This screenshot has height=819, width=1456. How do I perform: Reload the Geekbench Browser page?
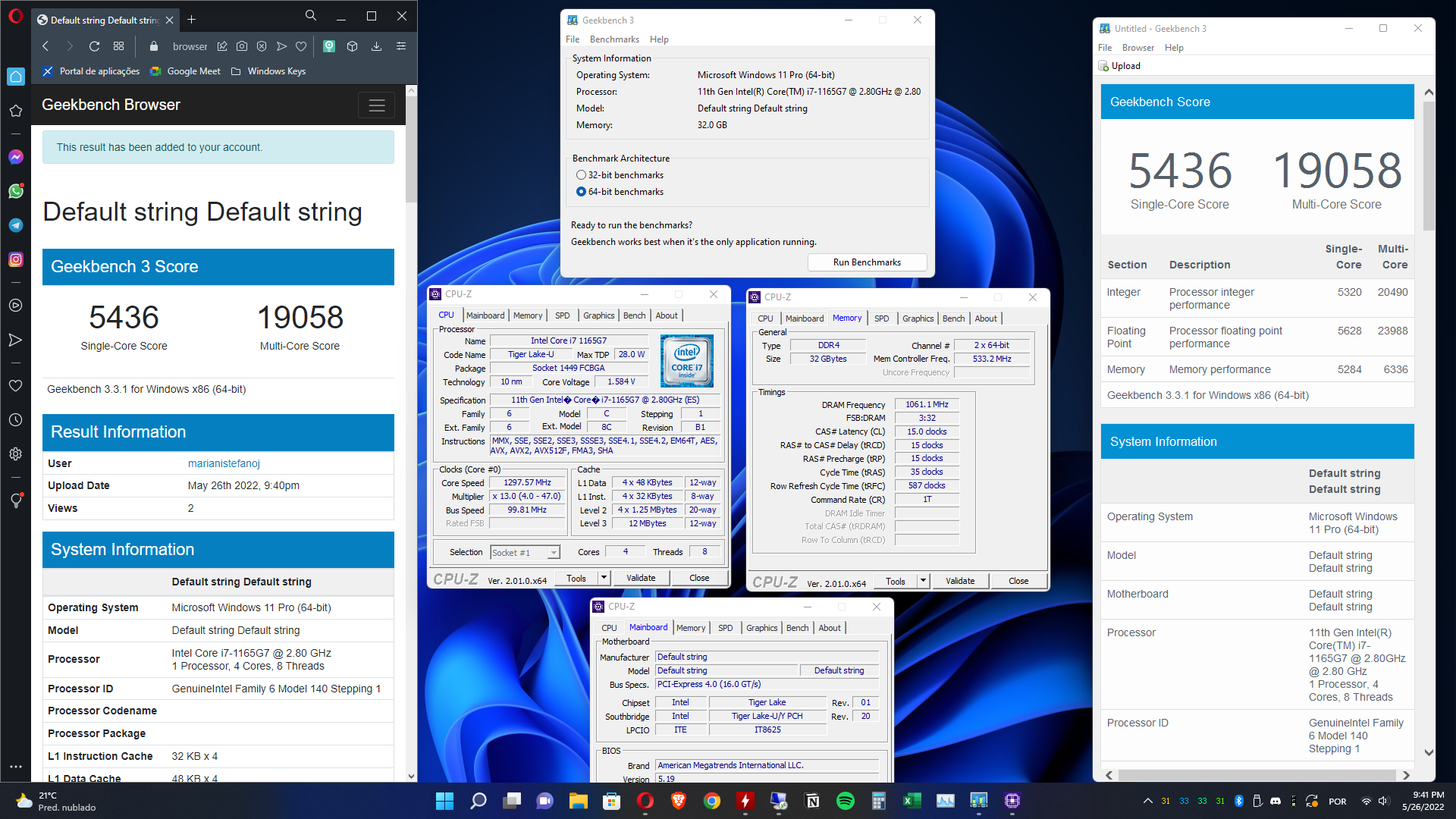tap(94, 46)
